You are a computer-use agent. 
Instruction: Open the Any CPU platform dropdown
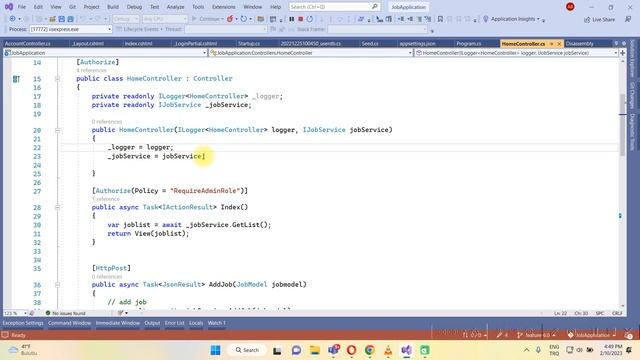pos(164,19)
